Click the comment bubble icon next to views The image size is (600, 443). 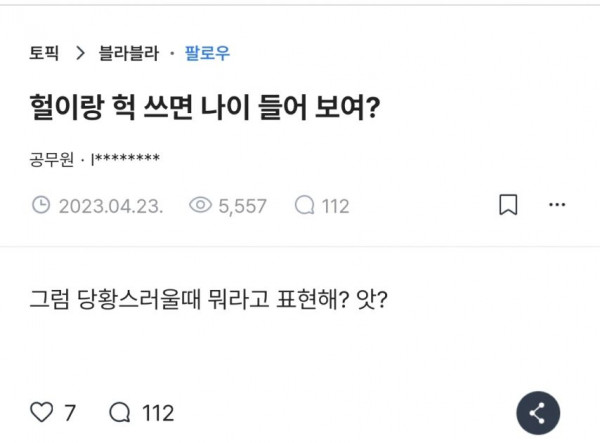coord(305,206)
